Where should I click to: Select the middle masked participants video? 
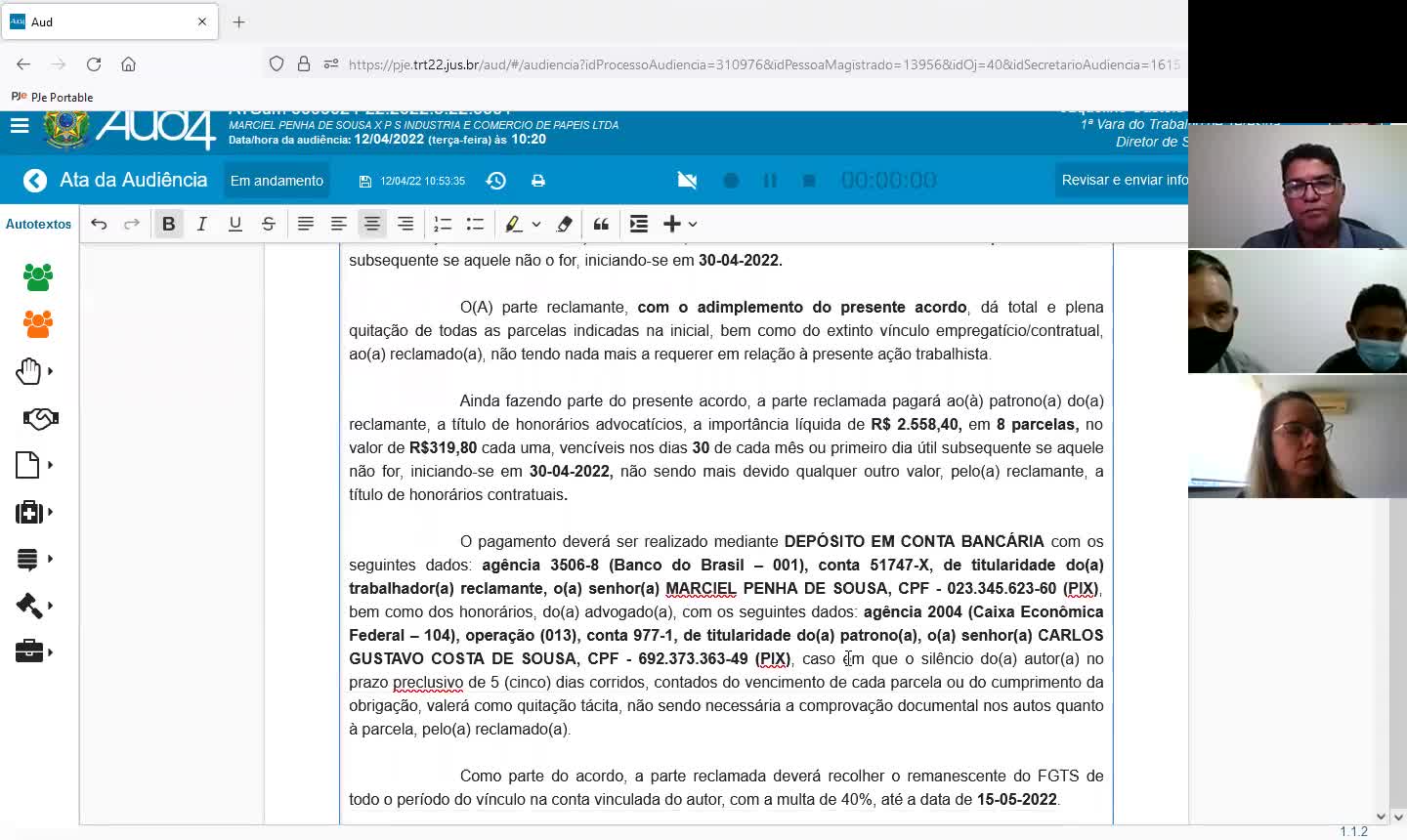coord(1298,312)
